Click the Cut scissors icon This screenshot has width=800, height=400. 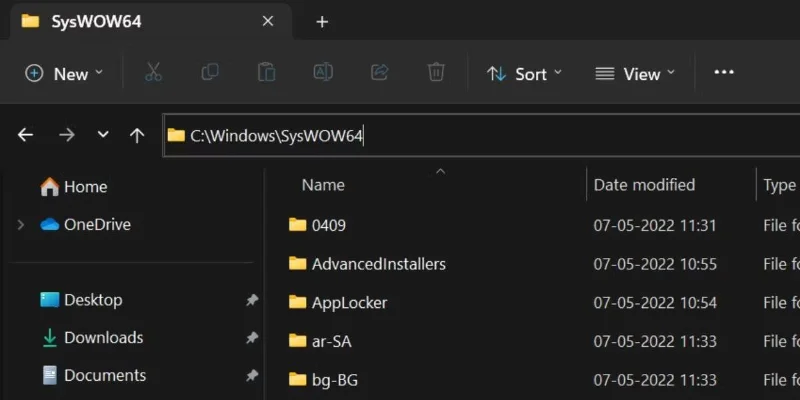click(x=154, y=72)
